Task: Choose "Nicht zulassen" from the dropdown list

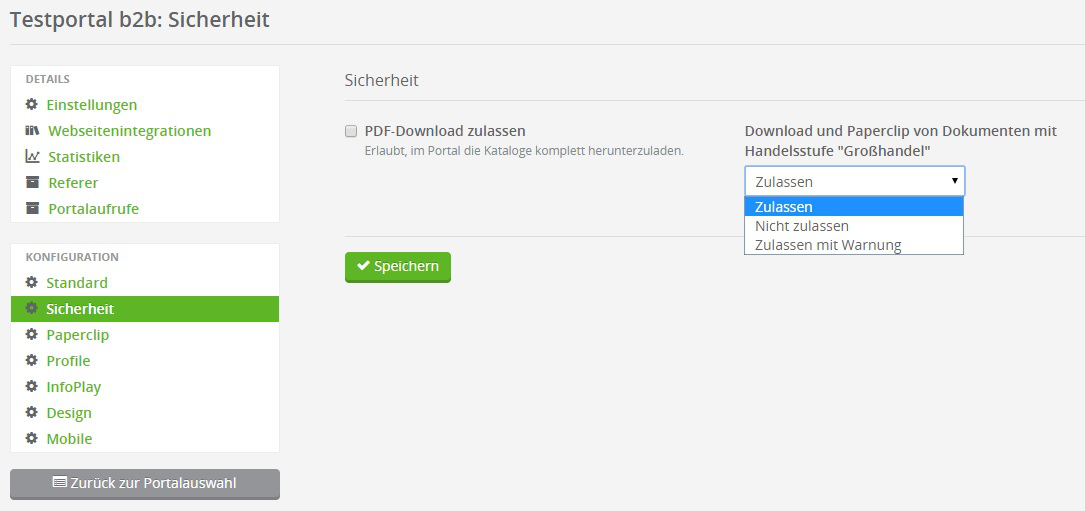Action: point(802,226)
